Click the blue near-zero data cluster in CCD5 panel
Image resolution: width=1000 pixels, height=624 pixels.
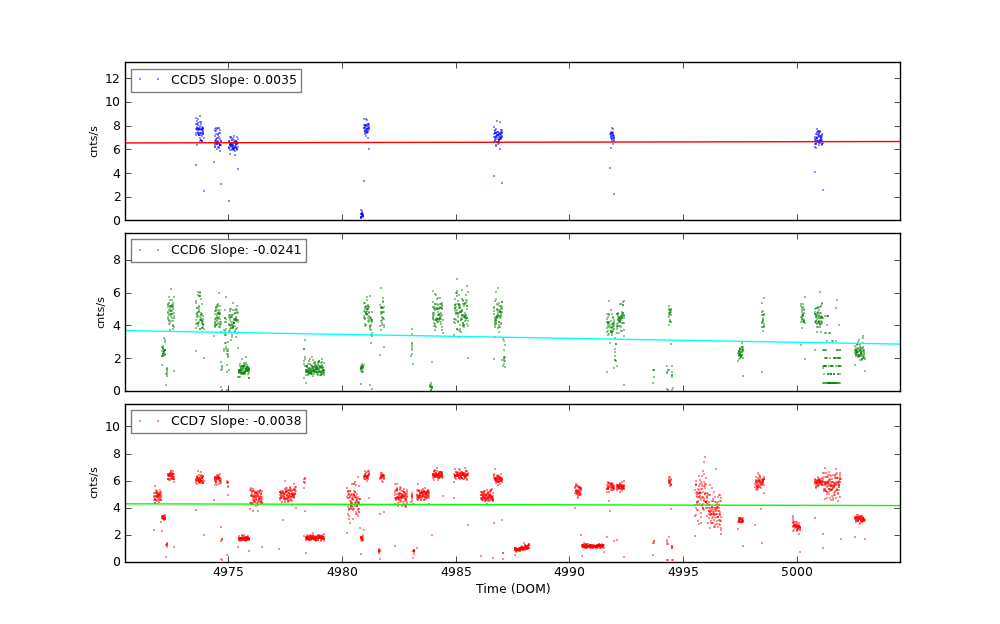(361, 214)
